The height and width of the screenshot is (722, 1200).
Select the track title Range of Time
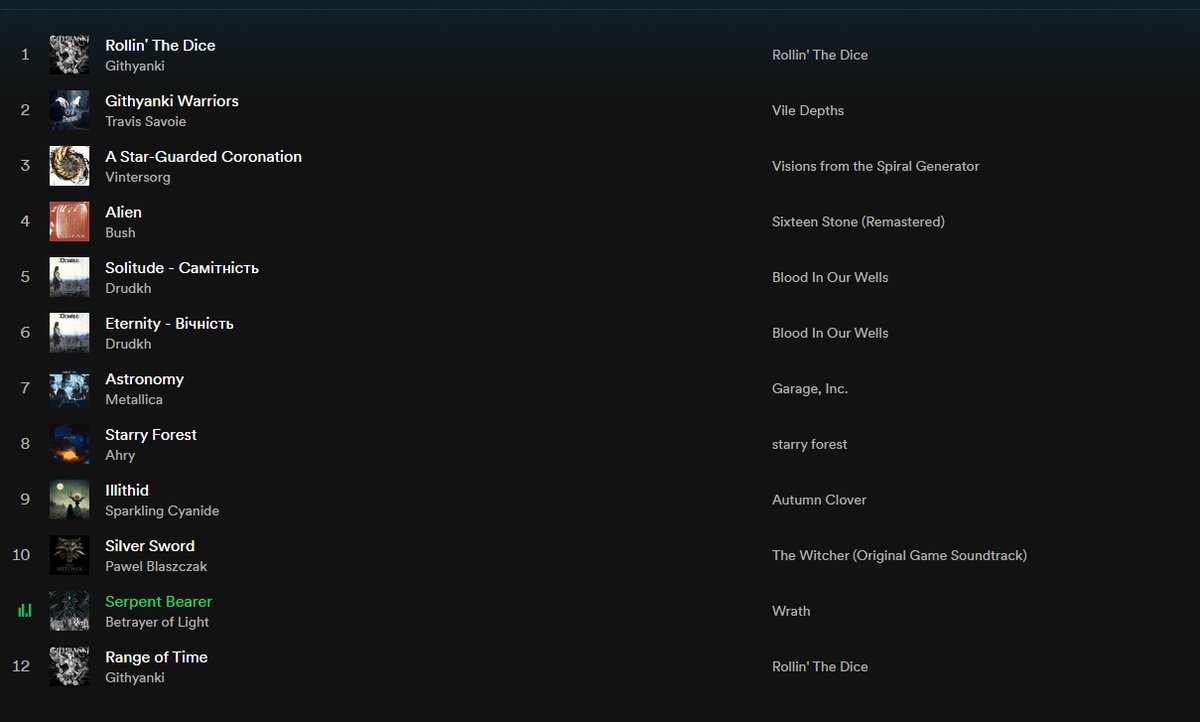(x=156, y=657)
